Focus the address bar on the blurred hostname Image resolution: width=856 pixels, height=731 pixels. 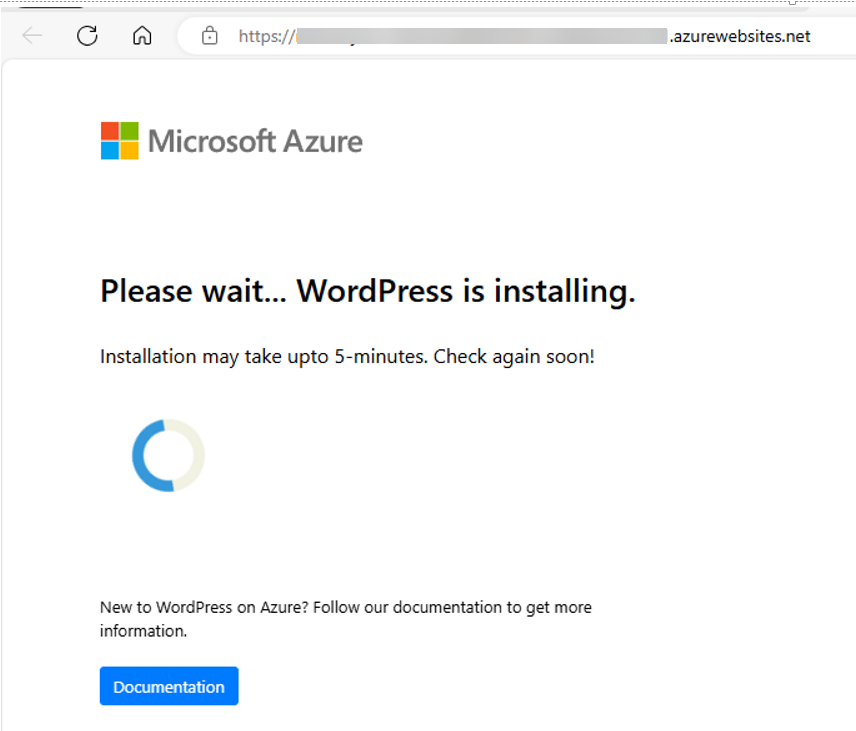coord(482,36)
